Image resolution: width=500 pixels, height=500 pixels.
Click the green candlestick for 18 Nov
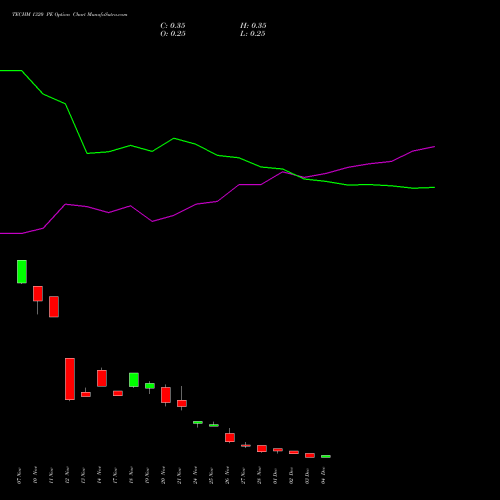tap(134, 380)
